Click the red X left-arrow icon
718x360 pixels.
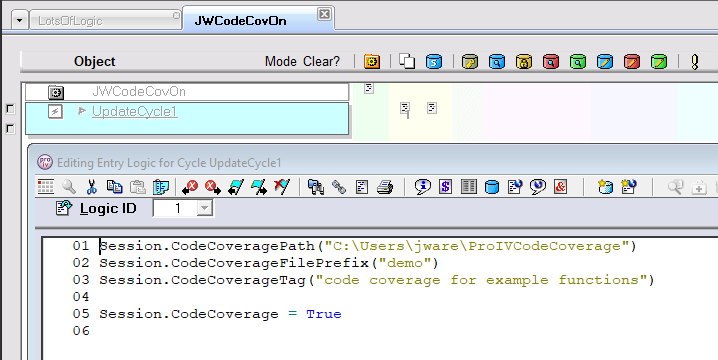click(x=190, y=187)
